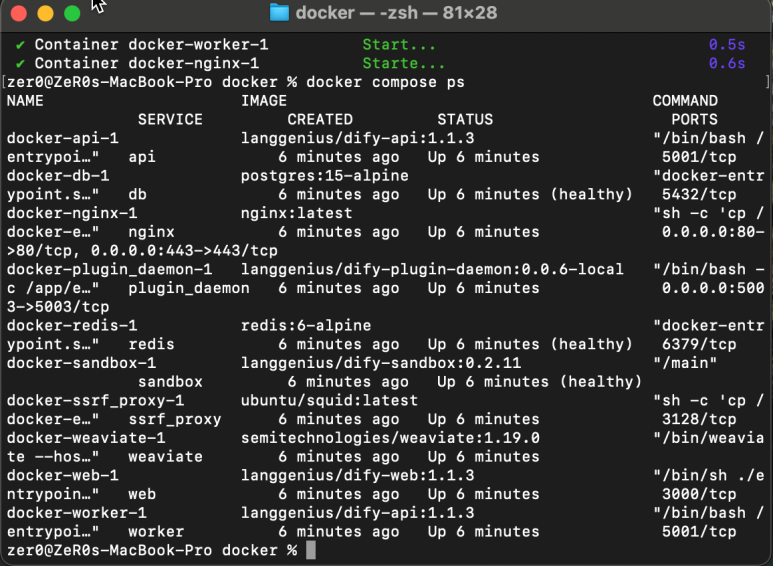Image resolution: width=773 pixels, height=566 pixels.
Task: Click service name 'plugin_daemon'
Action: click(x=189, y=288)
